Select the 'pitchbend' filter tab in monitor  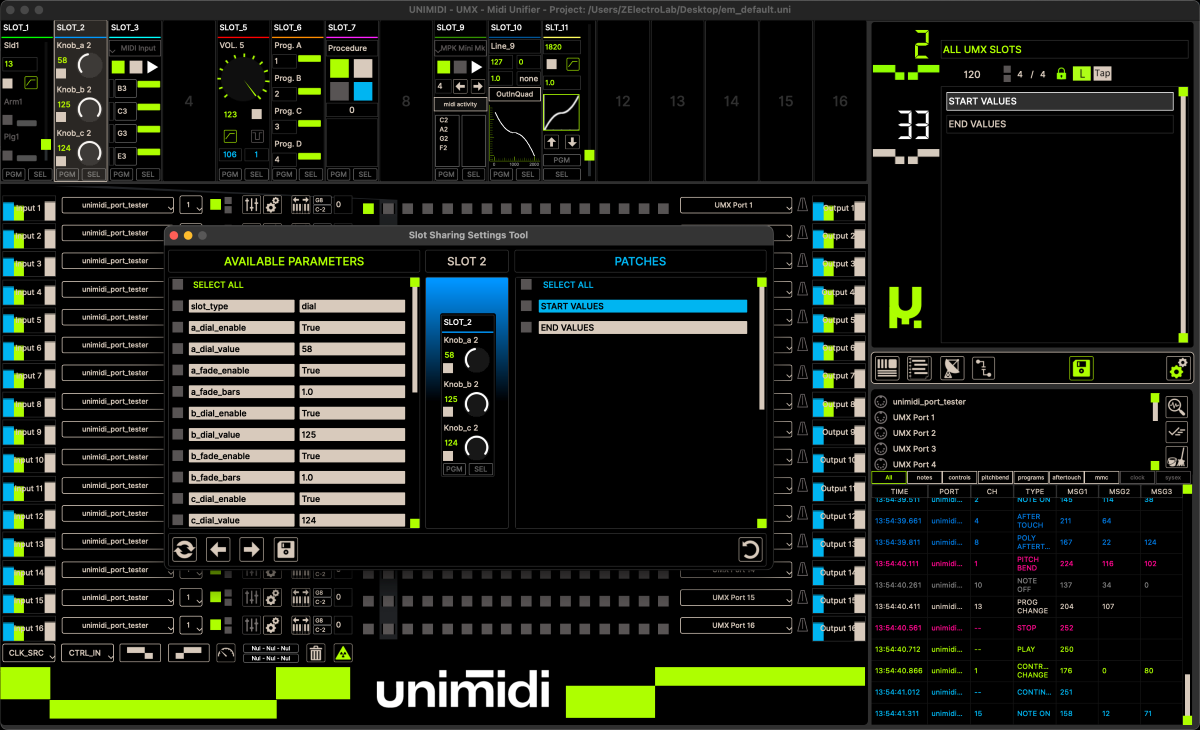996,478
